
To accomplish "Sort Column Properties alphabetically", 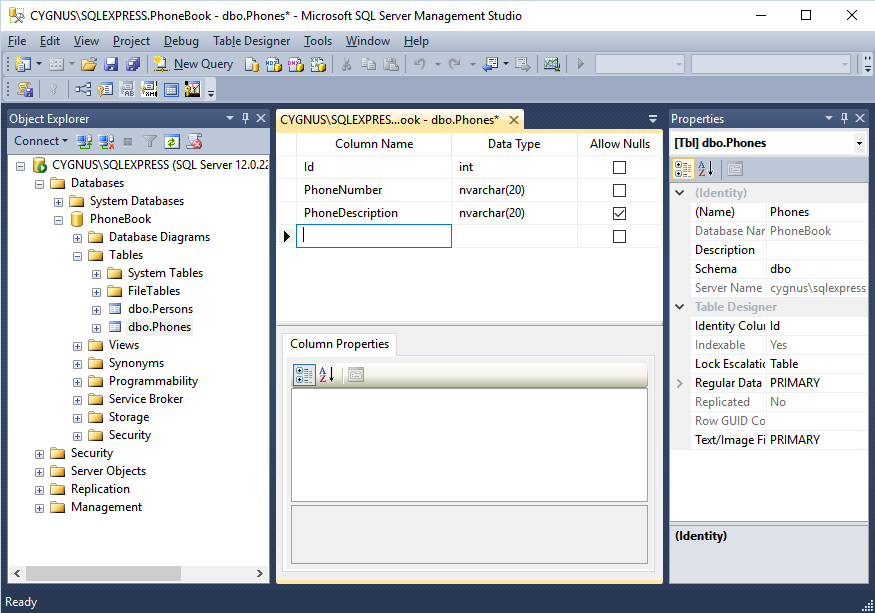I will click(x=326, y=375).
